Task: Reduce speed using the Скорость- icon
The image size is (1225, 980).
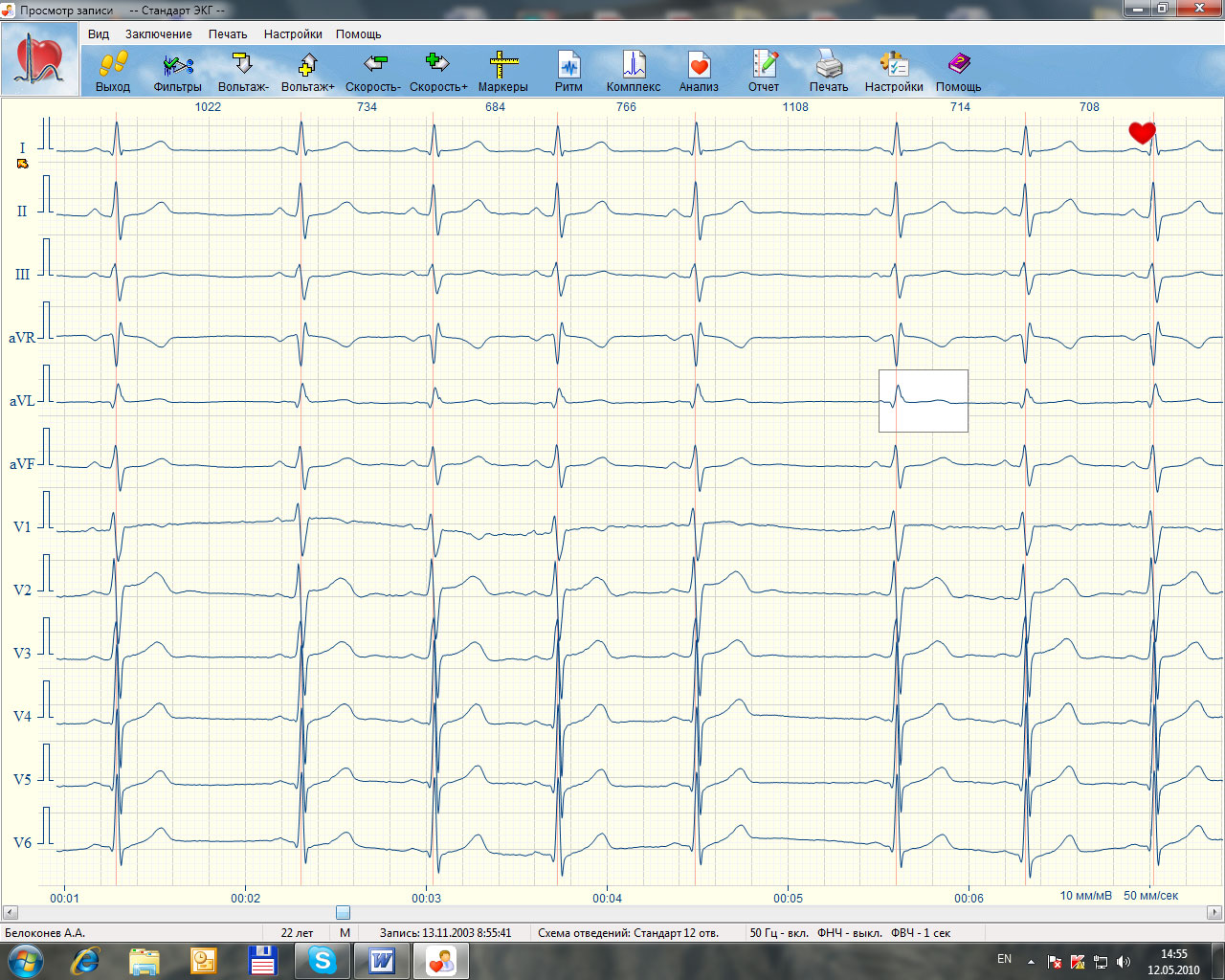Action: click(x=373, y=66)
